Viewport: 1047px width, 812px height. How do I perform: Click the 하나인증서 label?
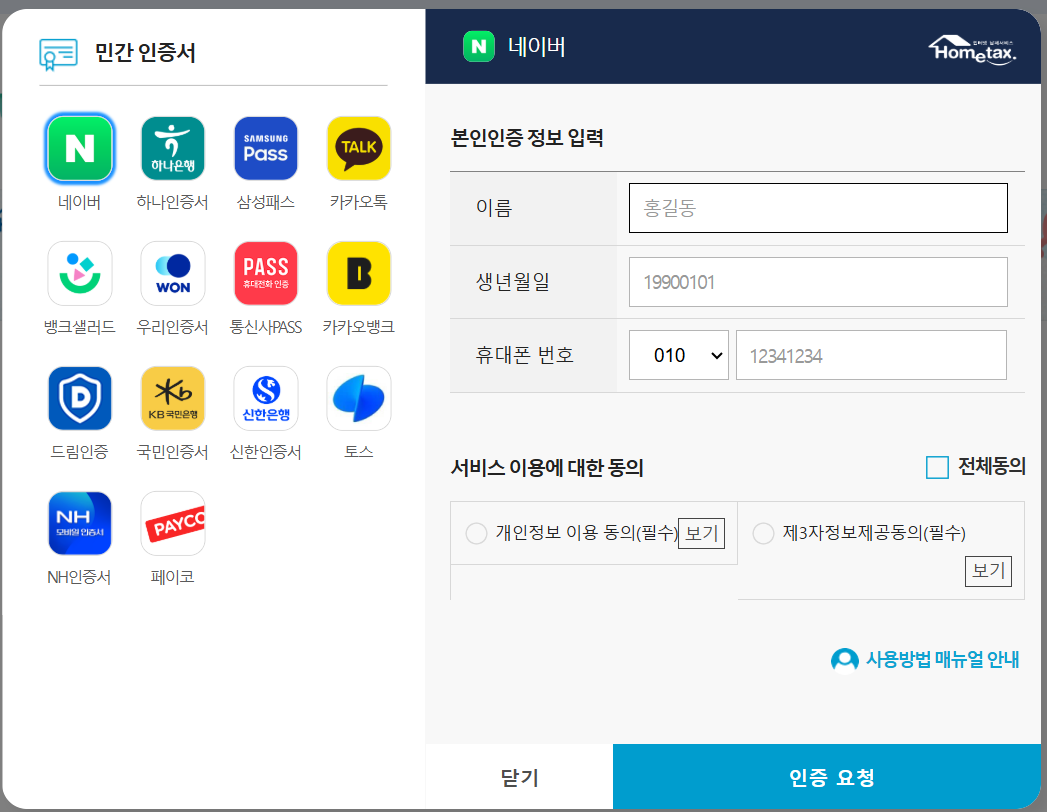(x=172, y=202)
